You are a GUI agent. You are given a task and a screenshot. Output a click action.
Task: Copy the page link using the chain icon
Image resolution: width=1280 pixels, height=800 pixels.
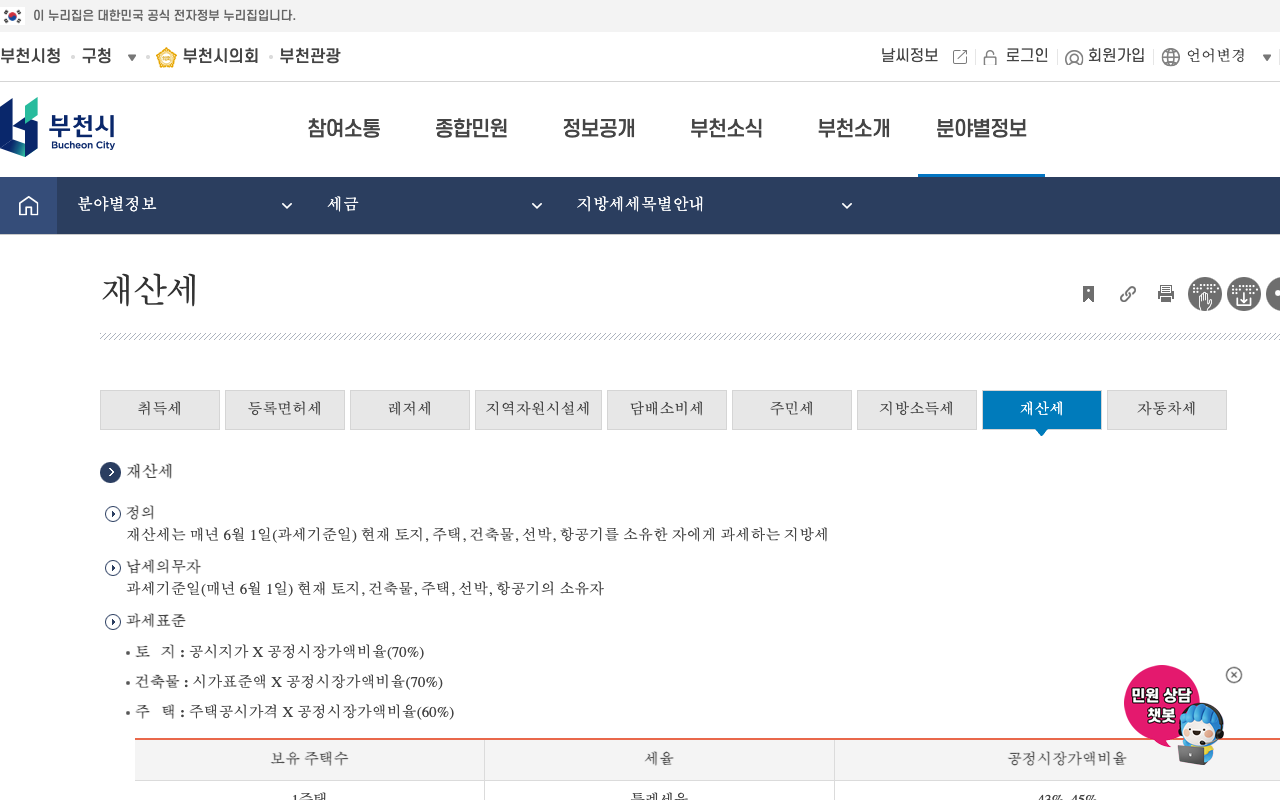[1128, 294]
